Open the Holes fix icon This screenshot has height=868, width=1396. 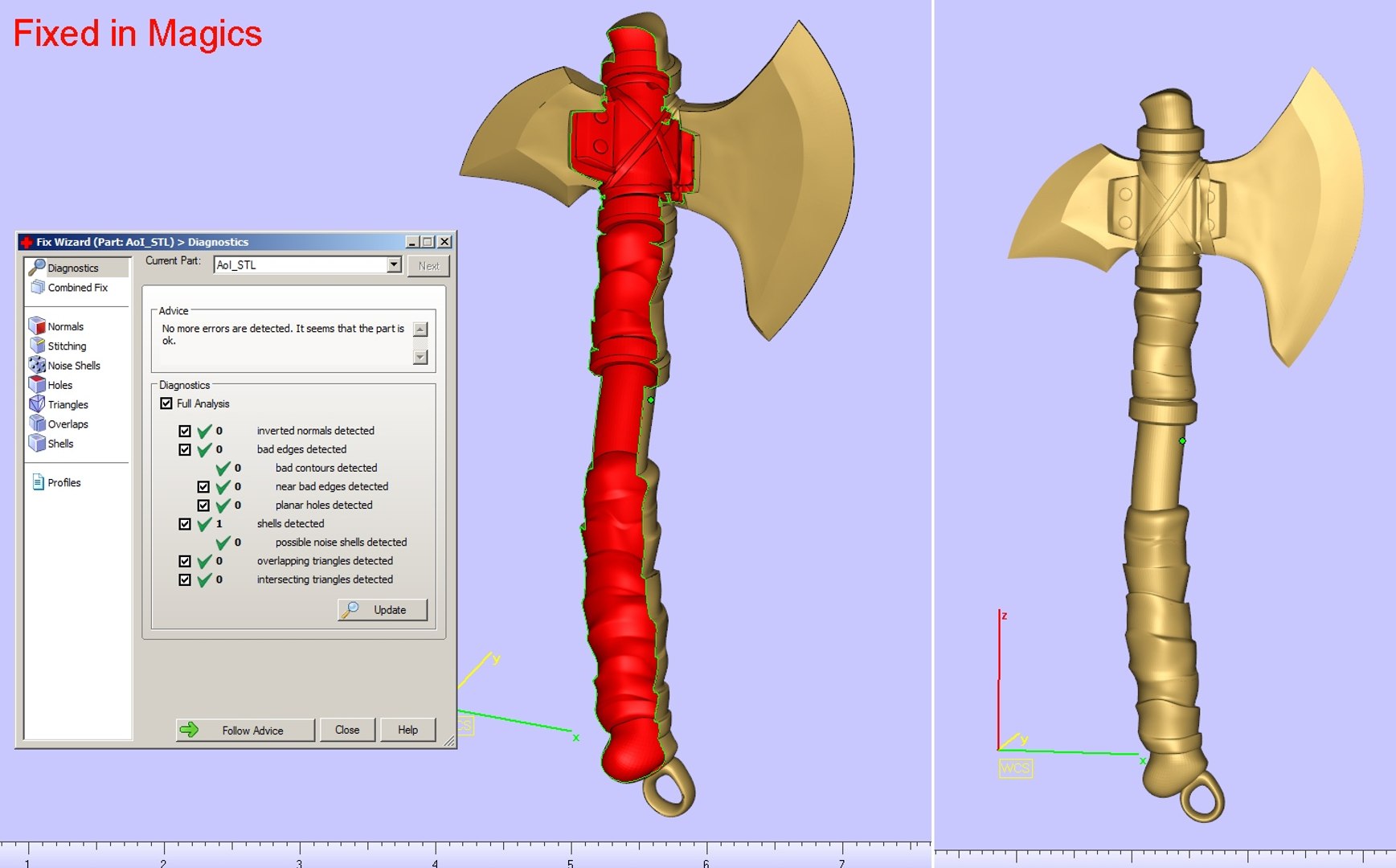pos(37,384)
